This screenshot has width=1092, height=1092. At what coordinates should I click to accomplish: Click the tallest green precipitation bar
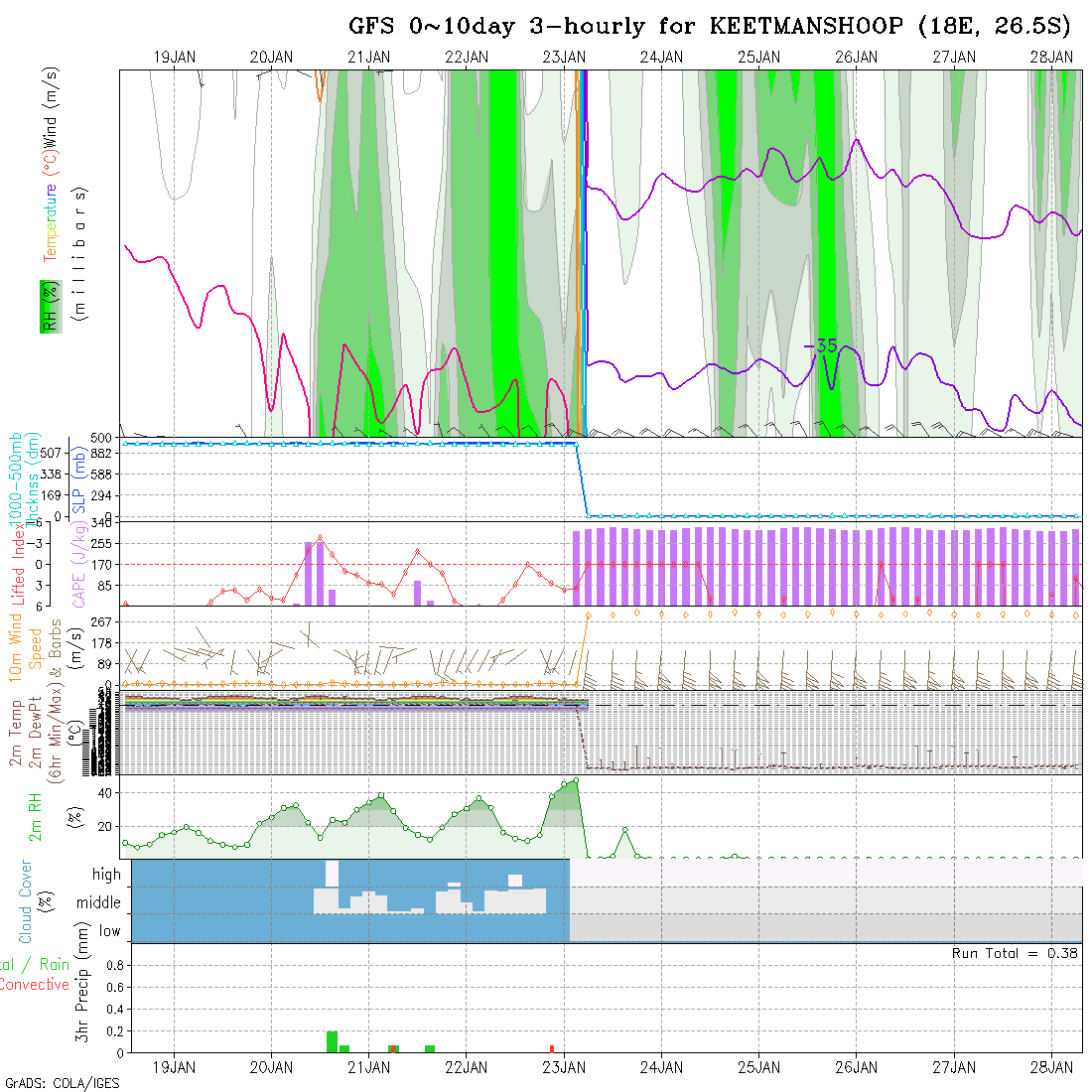click(332, 1041)
